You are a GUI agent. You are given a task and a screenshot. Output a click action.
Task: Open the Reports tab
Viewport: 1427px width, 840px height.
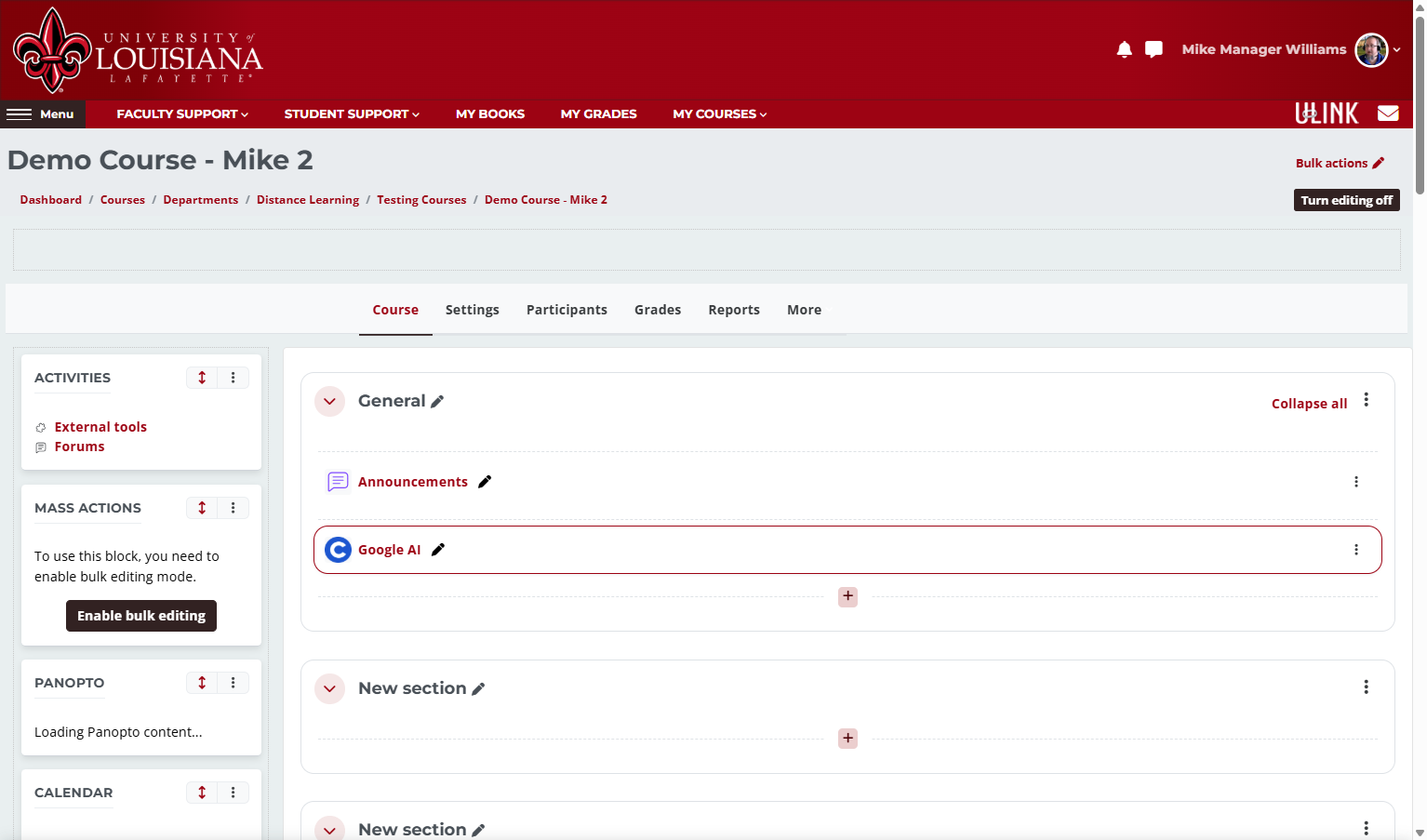(734, 310)
